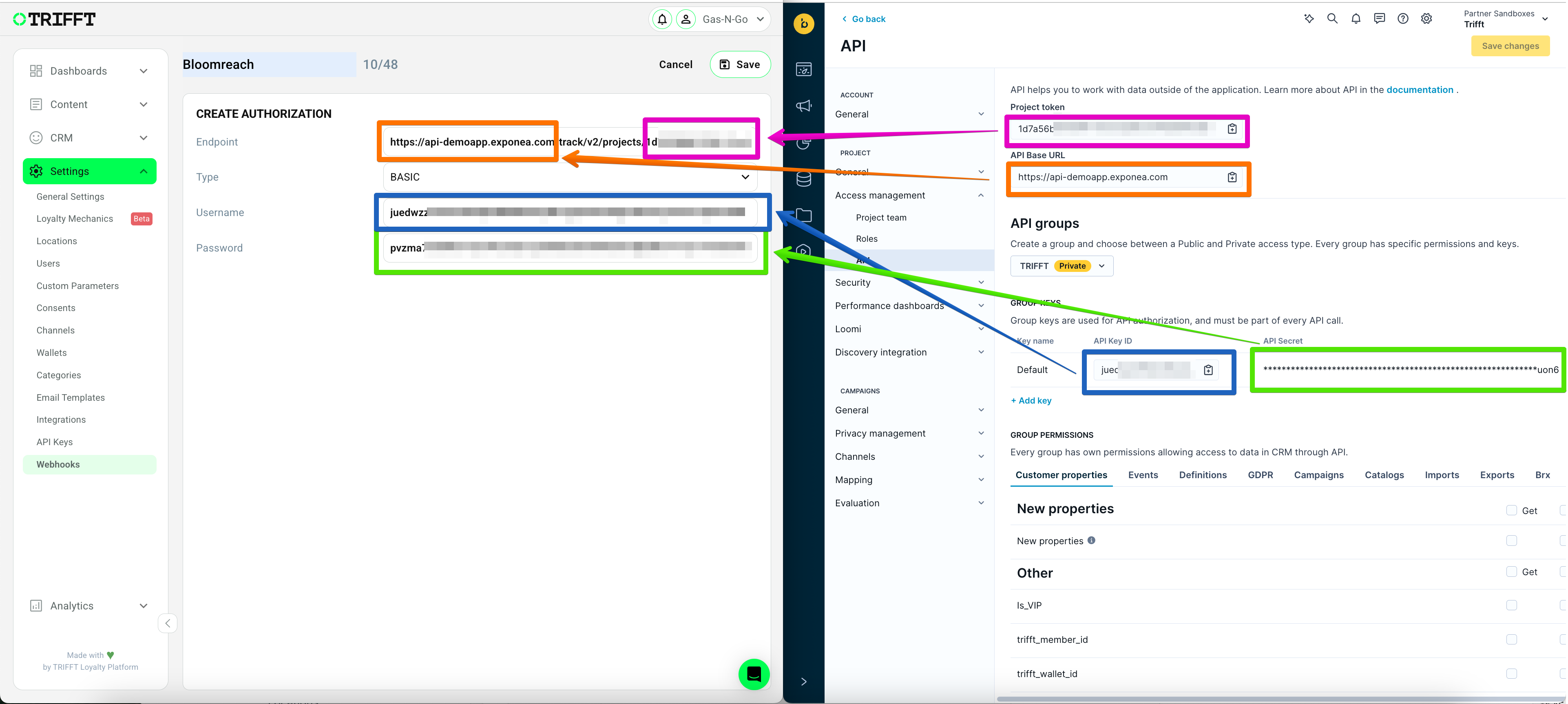Viewport: 1568px width, 704px height.
Task: Open the Type BASIC dropdown
Action: [570, 177]
